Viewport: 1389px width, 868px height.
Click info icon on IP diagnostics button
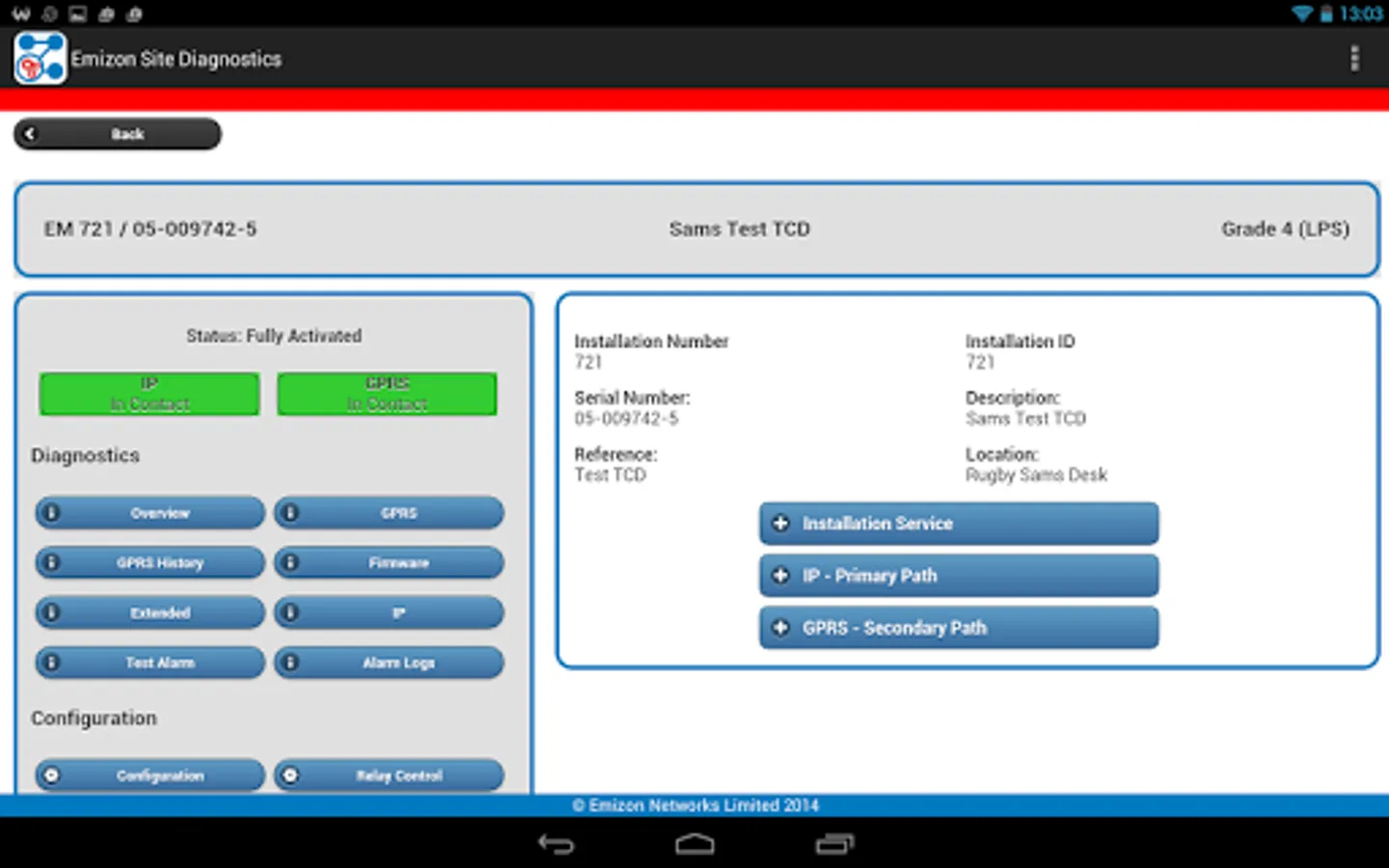(x=290, y=612)
